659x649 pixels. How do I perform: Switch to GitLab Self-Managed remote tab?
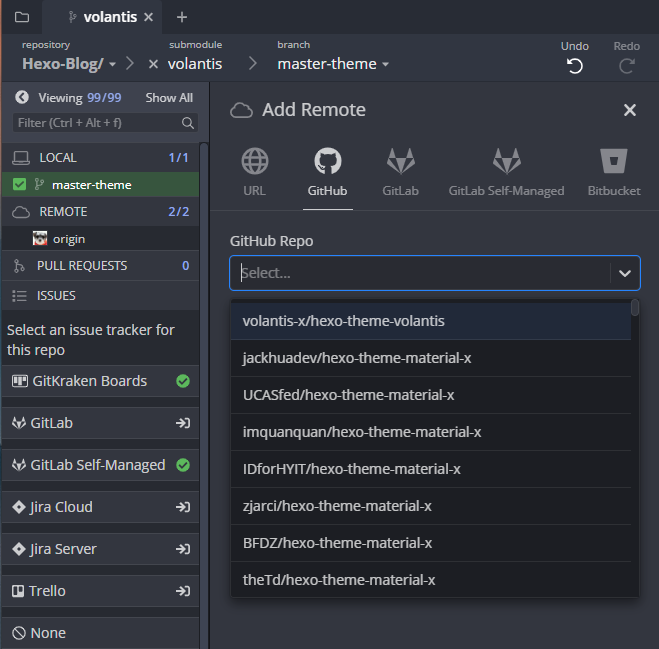point(506,172)
